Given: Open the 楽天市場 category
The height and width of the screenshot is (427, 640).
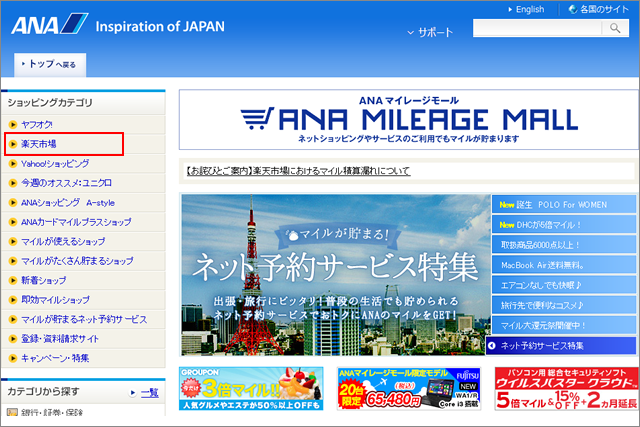Looking at the screenshot, I should coord(39,144).
